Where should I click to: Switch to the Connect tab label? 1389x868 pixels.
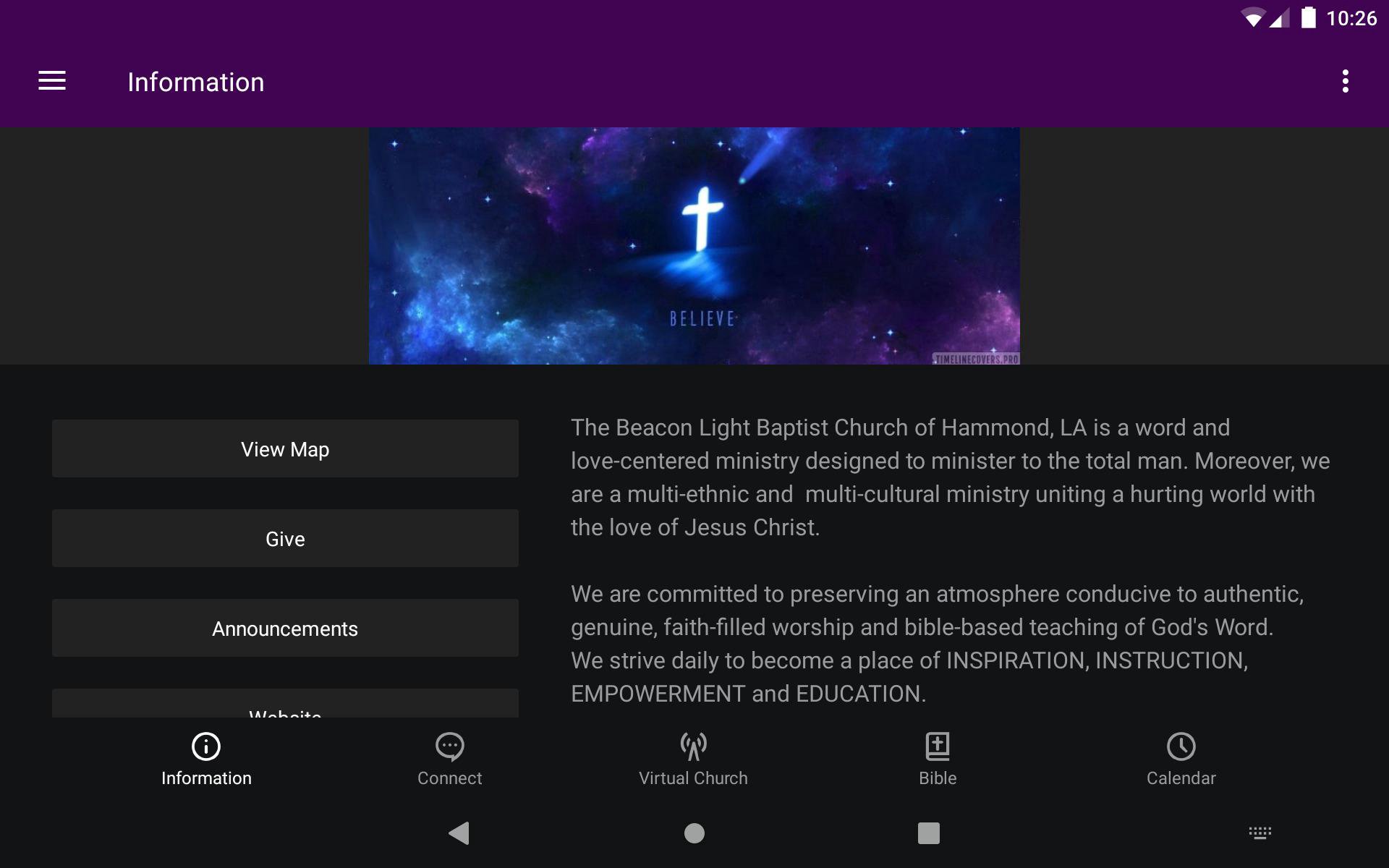click(449, 778)
